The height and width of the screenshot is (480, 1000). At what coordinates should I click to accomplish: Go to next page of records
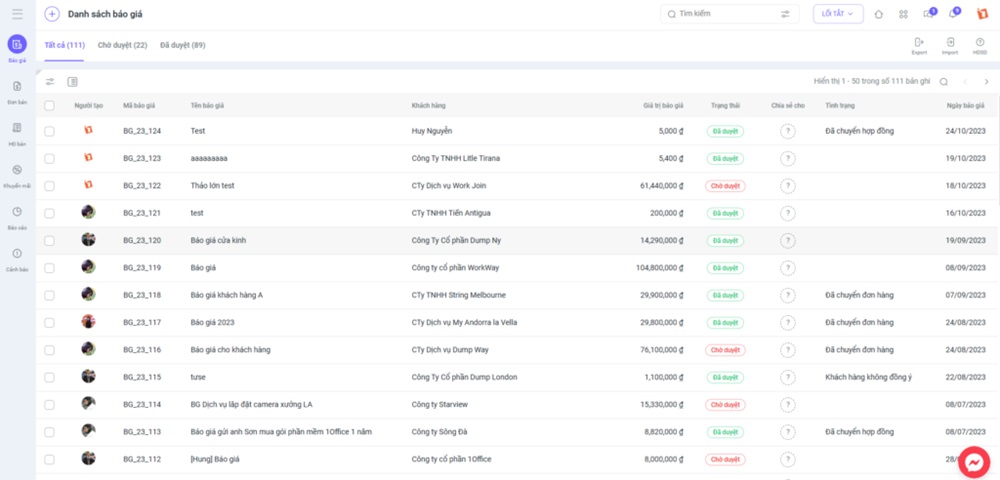986,81
